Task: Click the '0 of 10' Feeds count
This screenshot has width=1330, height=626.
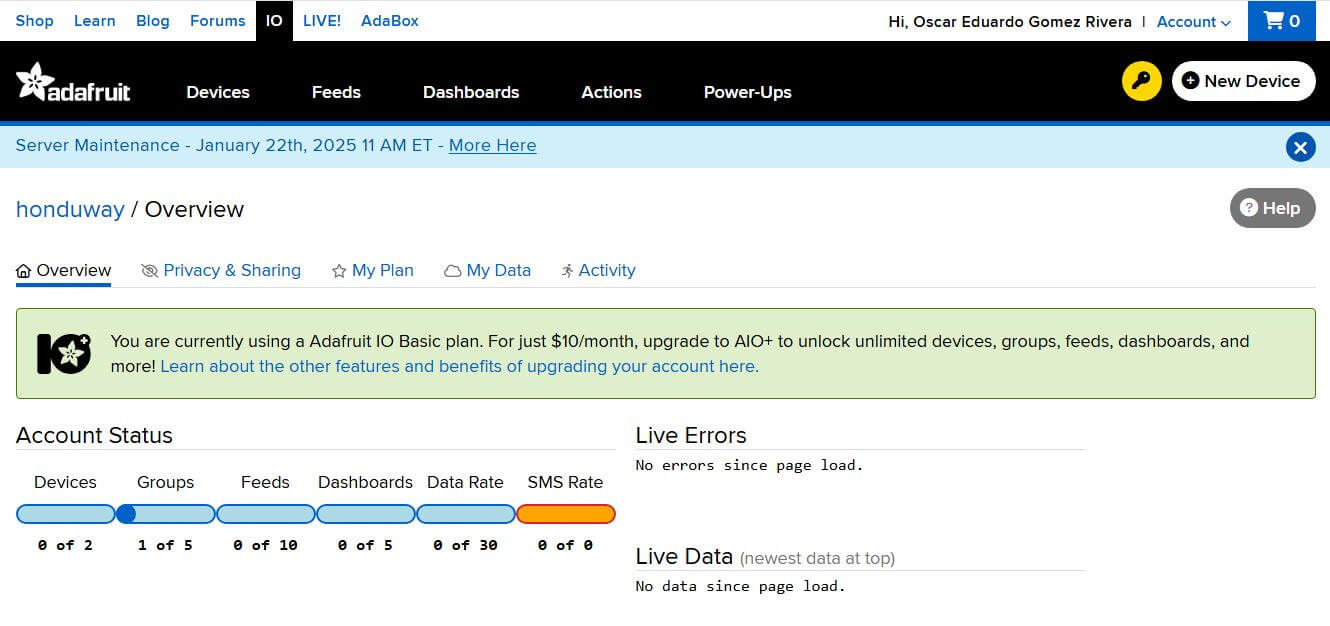Action: pos(265,545)
